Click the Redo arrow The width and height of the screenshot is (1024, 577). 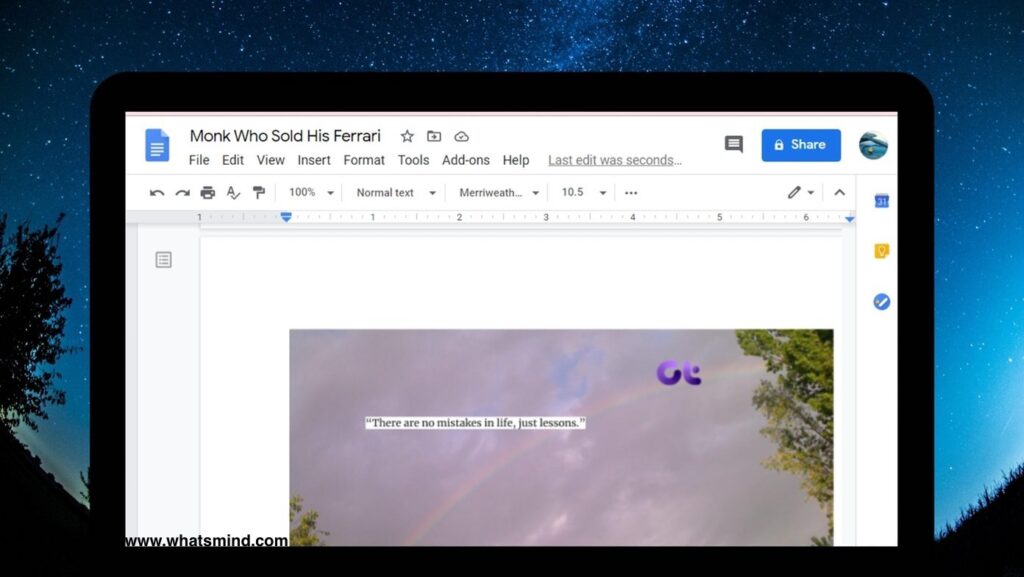coord(182,193)
